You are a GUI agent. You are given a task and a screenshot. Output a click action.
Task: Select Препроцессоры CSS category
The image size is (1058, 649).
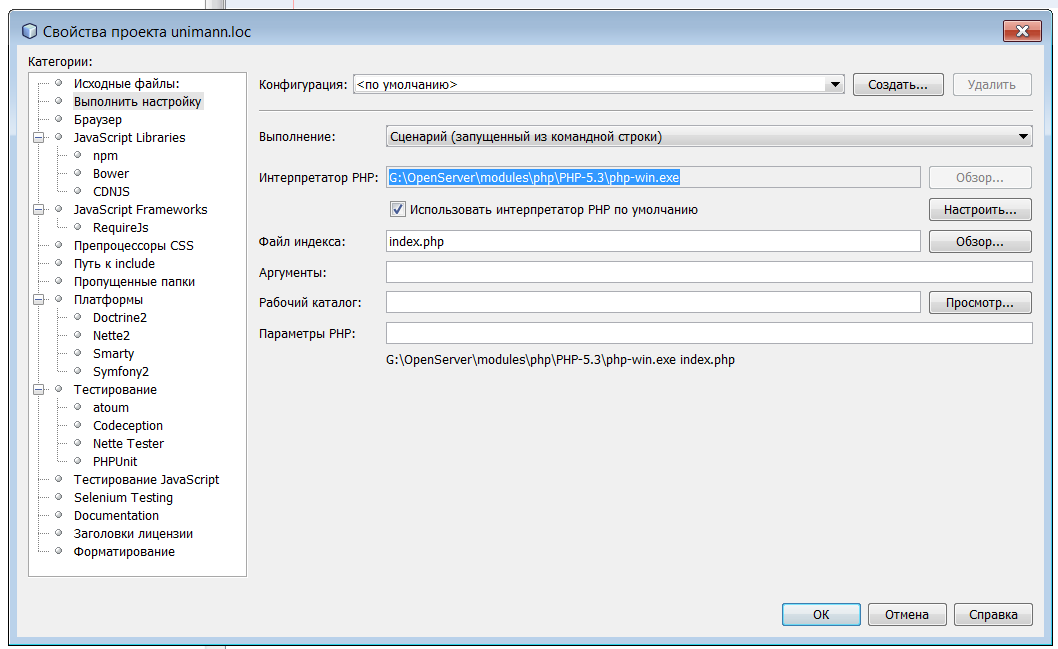tap(133, 246)
